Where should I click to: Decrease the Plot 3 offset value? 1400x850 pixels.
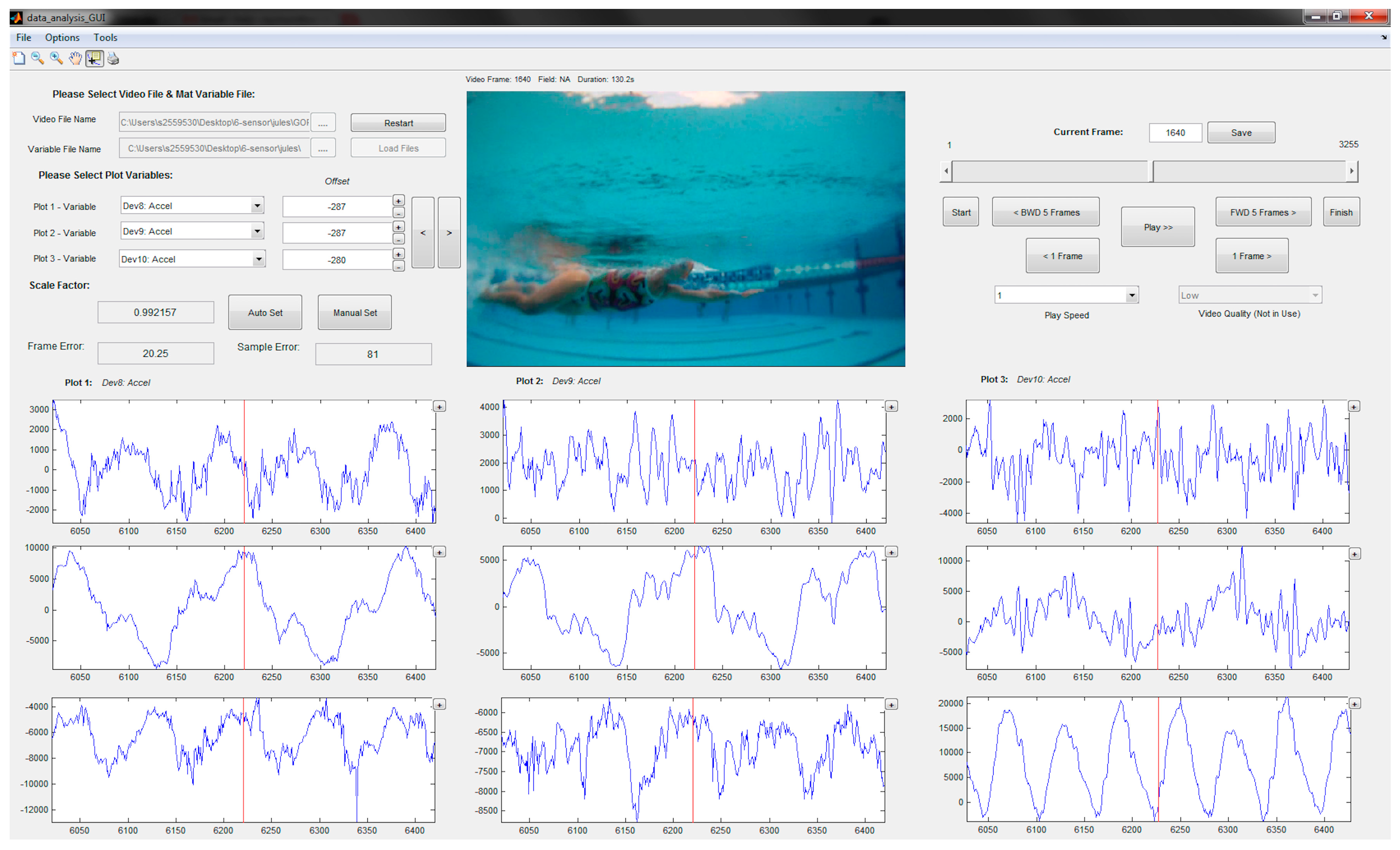click(x=399, y=266)
